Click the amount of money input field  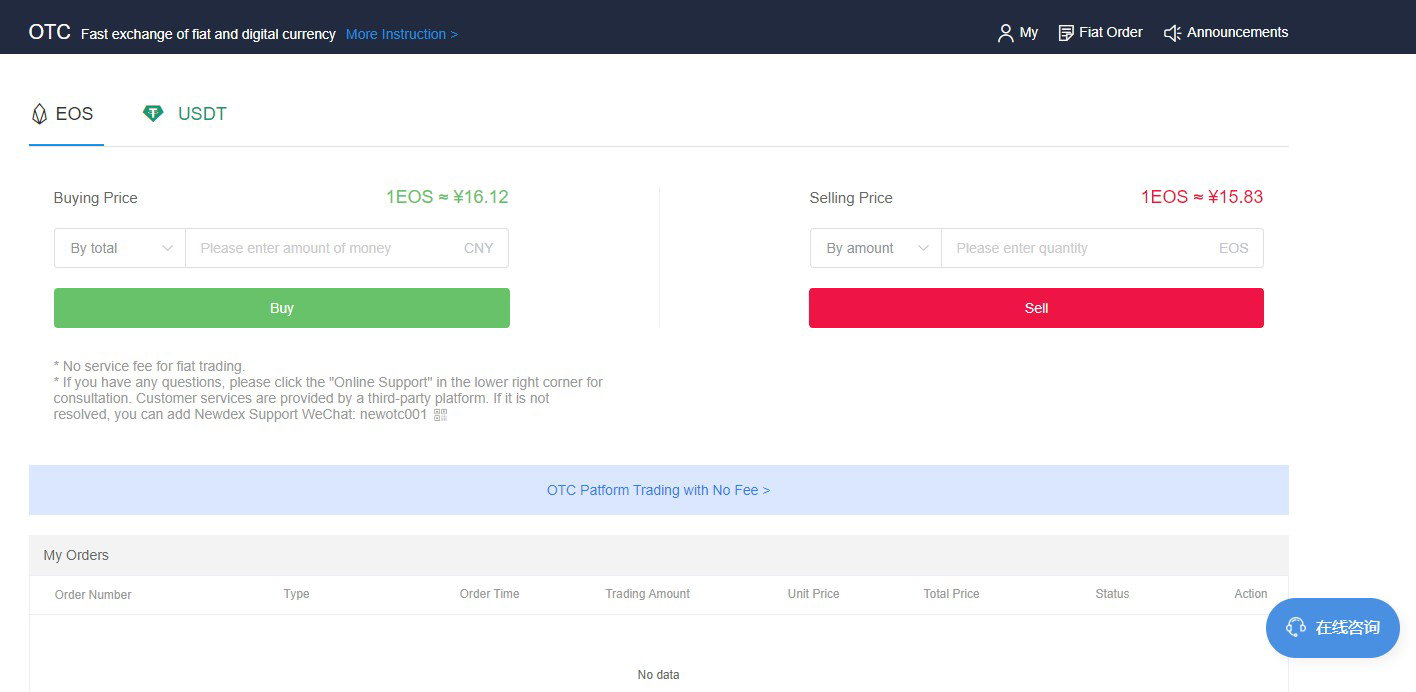click(347, 248)
